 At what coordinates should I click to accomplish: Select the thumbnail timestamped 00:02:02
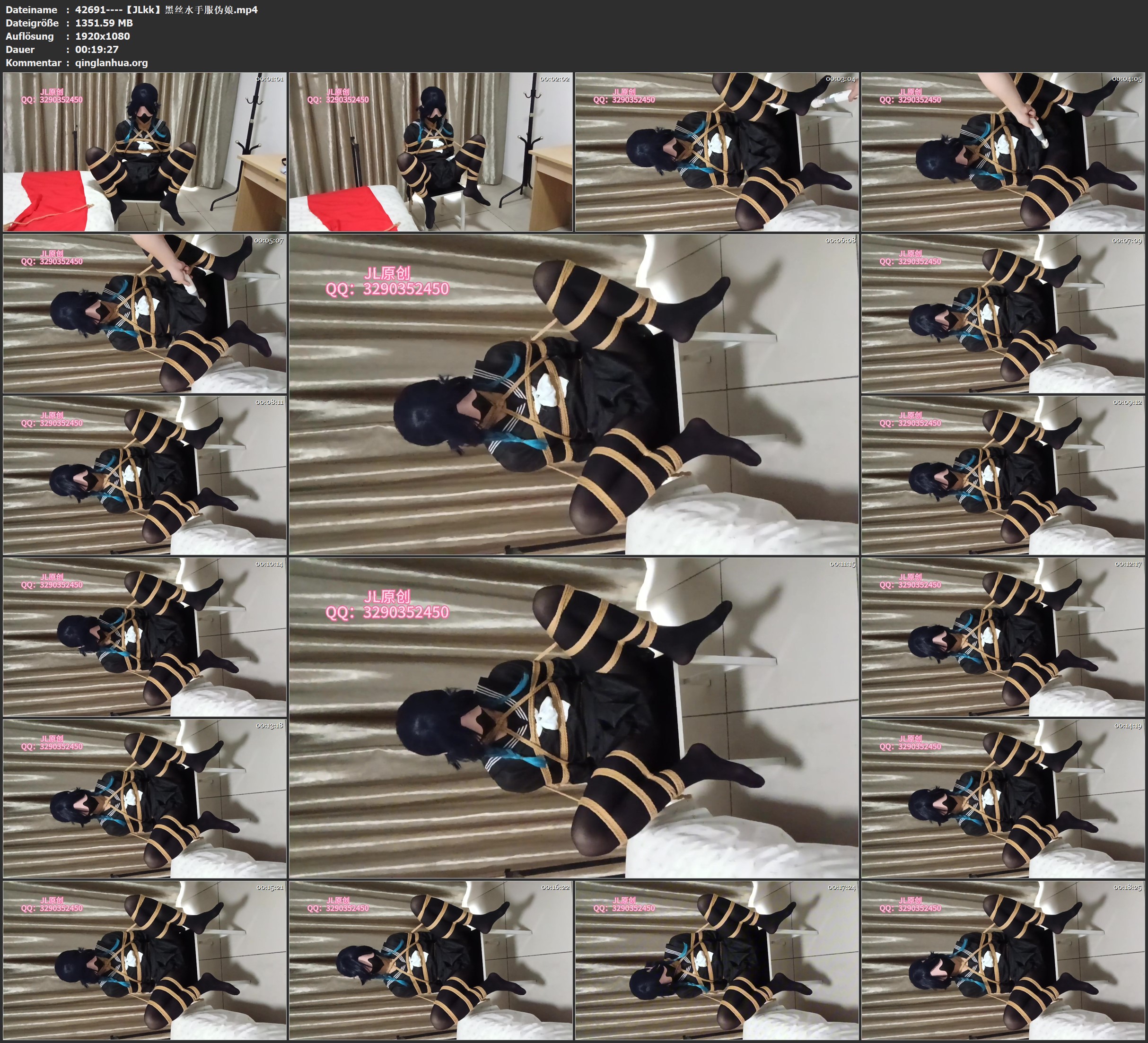(x=430, y=151)
